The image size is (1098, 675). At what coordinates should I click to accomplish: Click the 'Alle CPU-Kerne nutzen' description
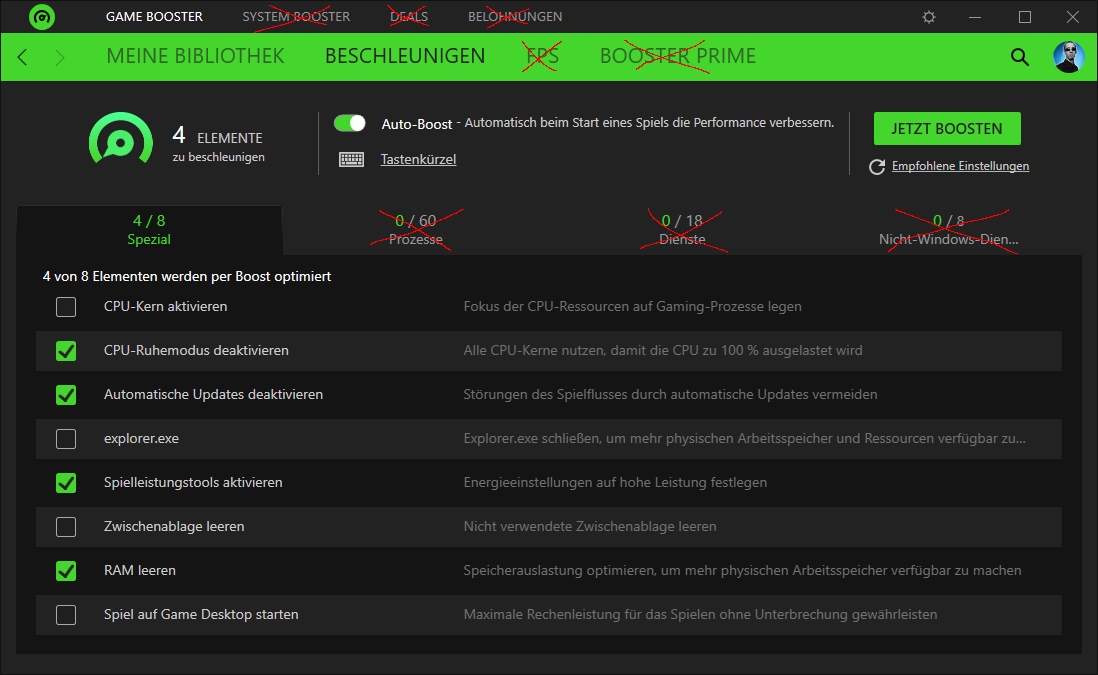[x=662, y=351]
